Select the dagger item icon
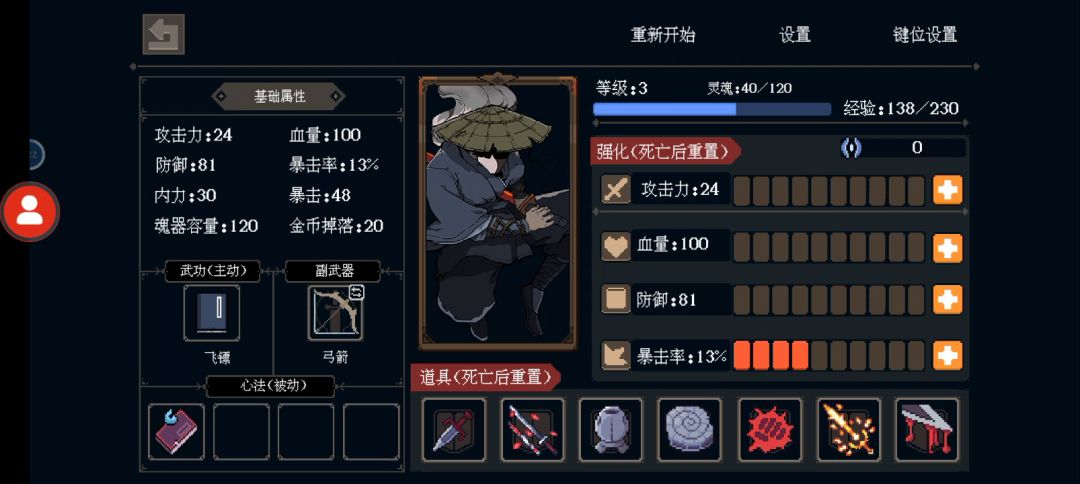This screenshot has width=1080, height=484. click(454, 430)
